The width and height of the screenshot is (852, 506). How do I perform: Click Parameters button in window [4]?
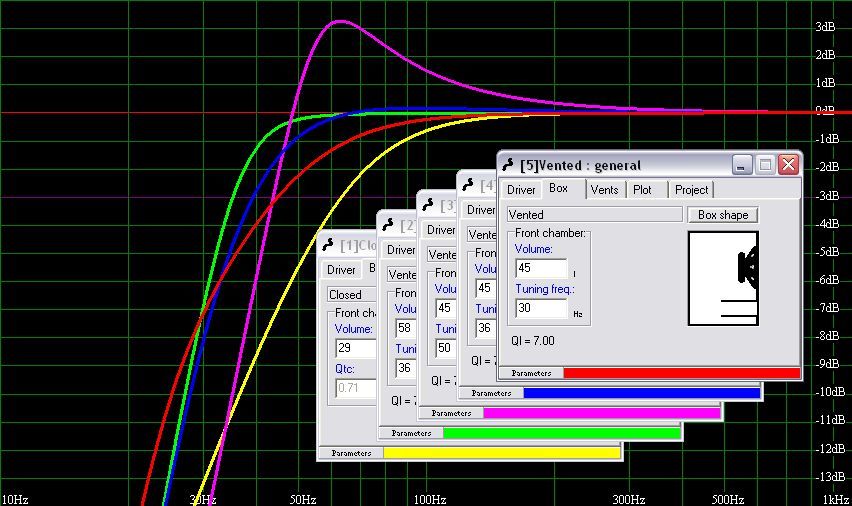click(x=491, y=393)
